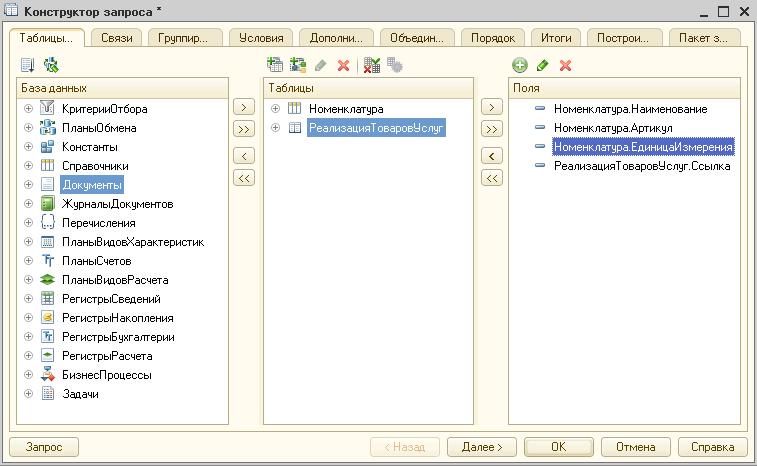Viewport: 757px width, 466px height.
Task: Expand the РеализацияТоваровУслуг table node
Action: pyautogui.click(x=276, y=128)
